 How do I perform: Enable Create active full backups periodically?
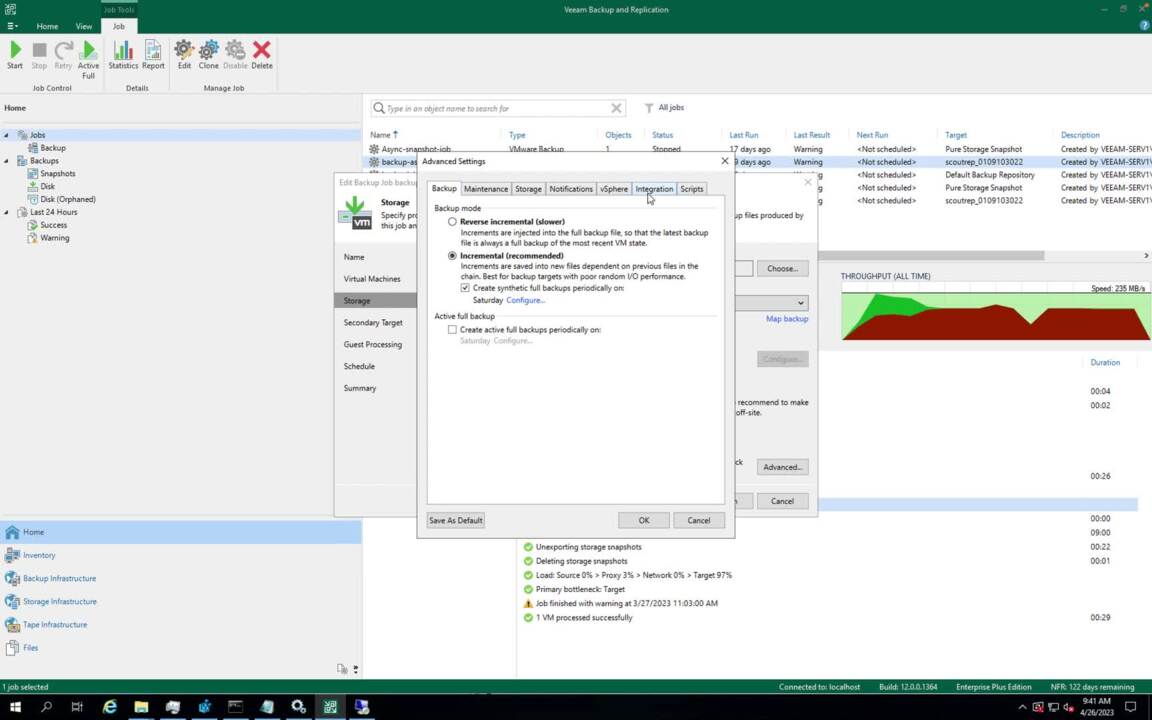click(x=453, y=330)
